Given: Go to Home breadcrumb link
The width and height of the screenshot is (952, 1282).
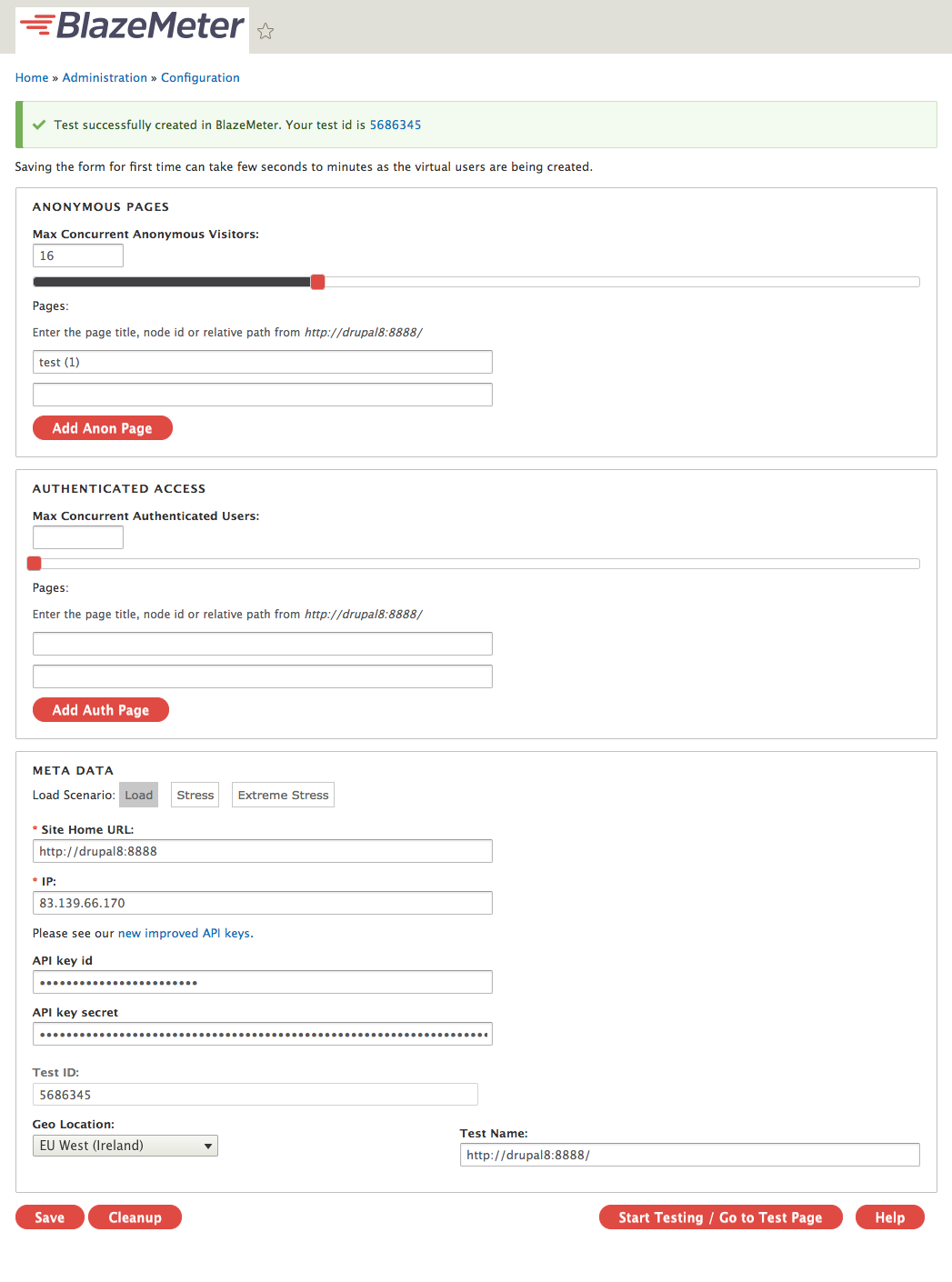Looking at the screenshot, I should point(32,78).
